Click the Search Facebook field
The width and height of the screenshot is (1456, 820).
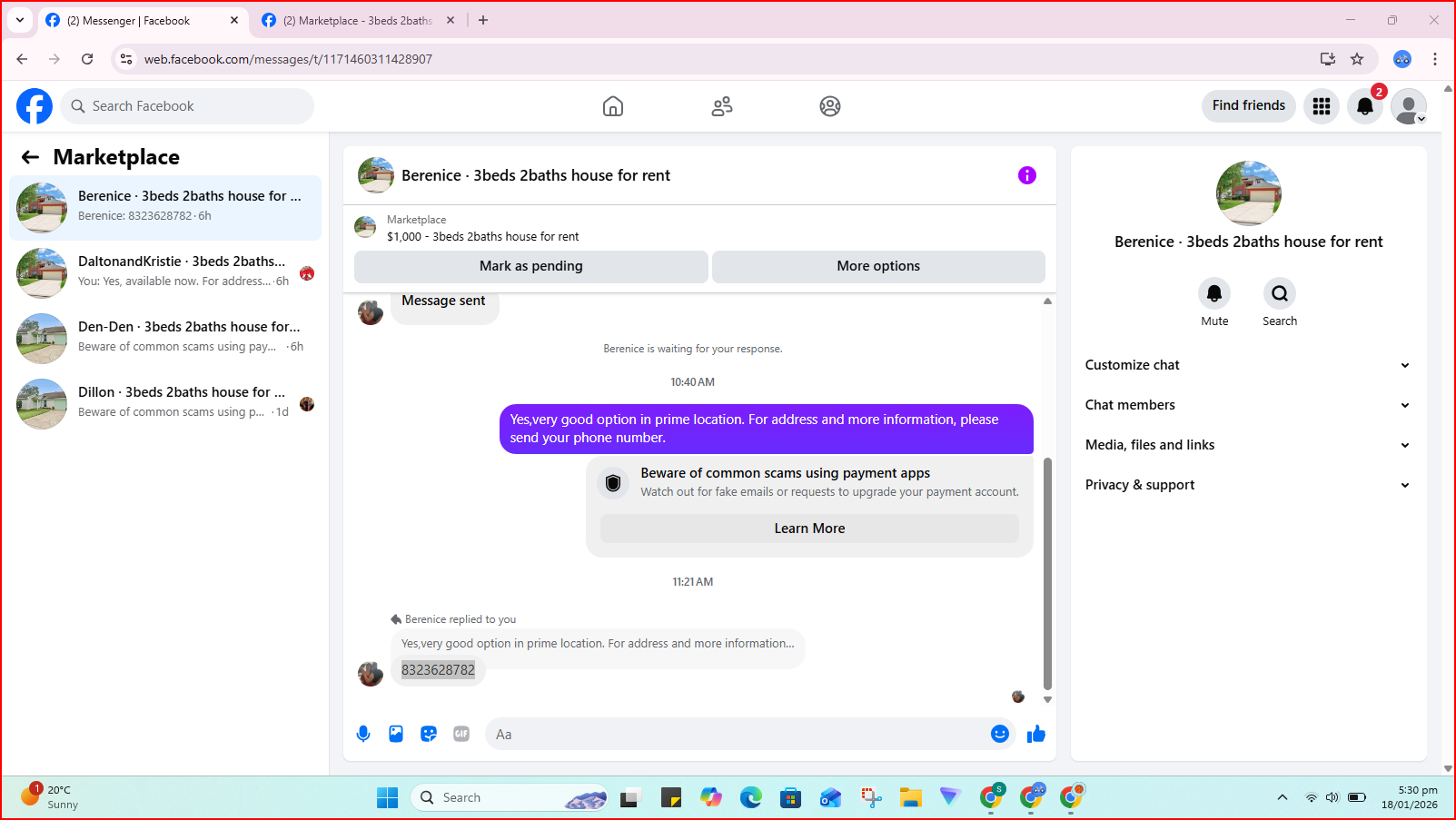187,106
